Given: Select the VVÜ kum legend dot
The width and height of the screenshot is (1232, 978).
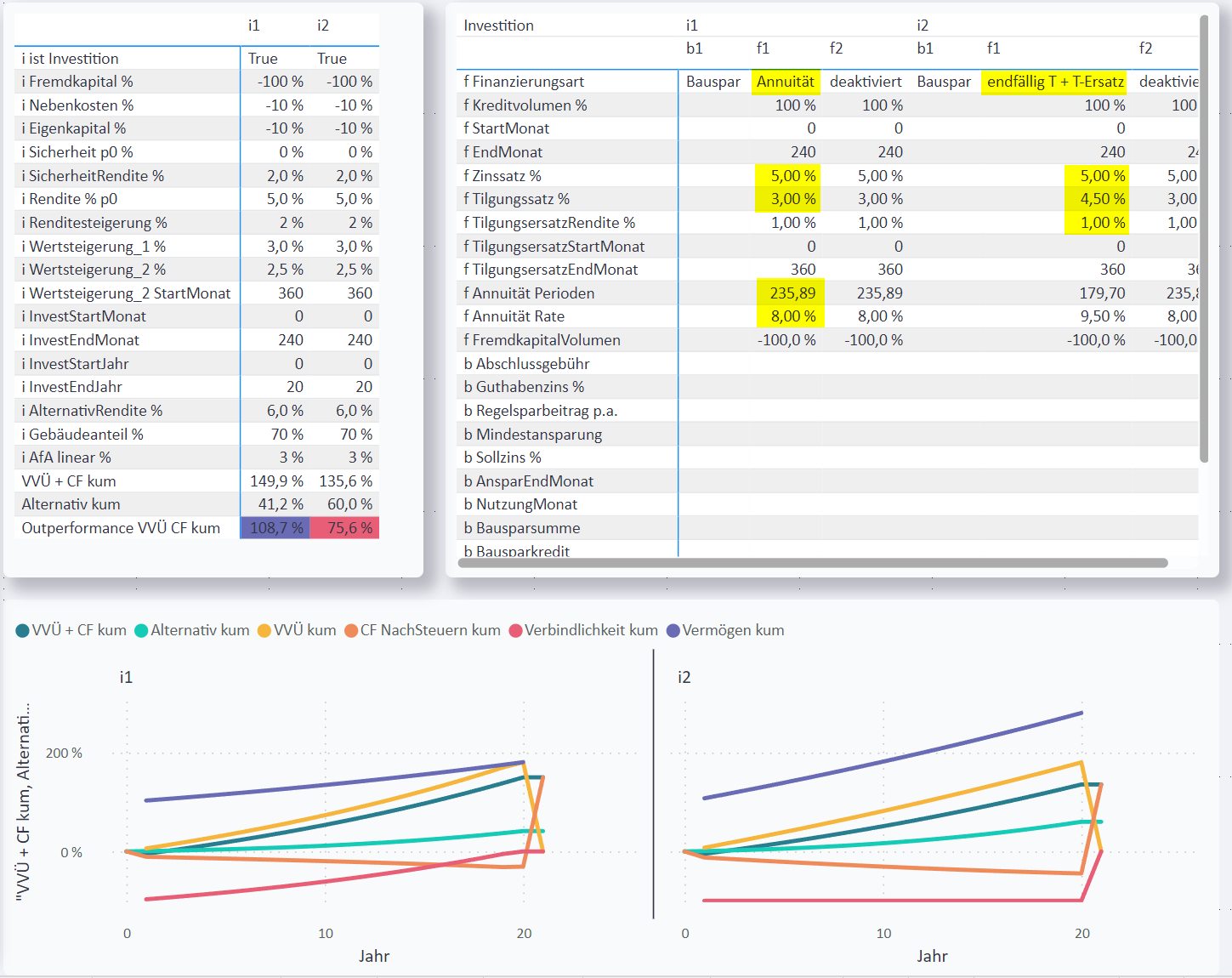Looking at the screenshot, I should (x=264, y=631).
